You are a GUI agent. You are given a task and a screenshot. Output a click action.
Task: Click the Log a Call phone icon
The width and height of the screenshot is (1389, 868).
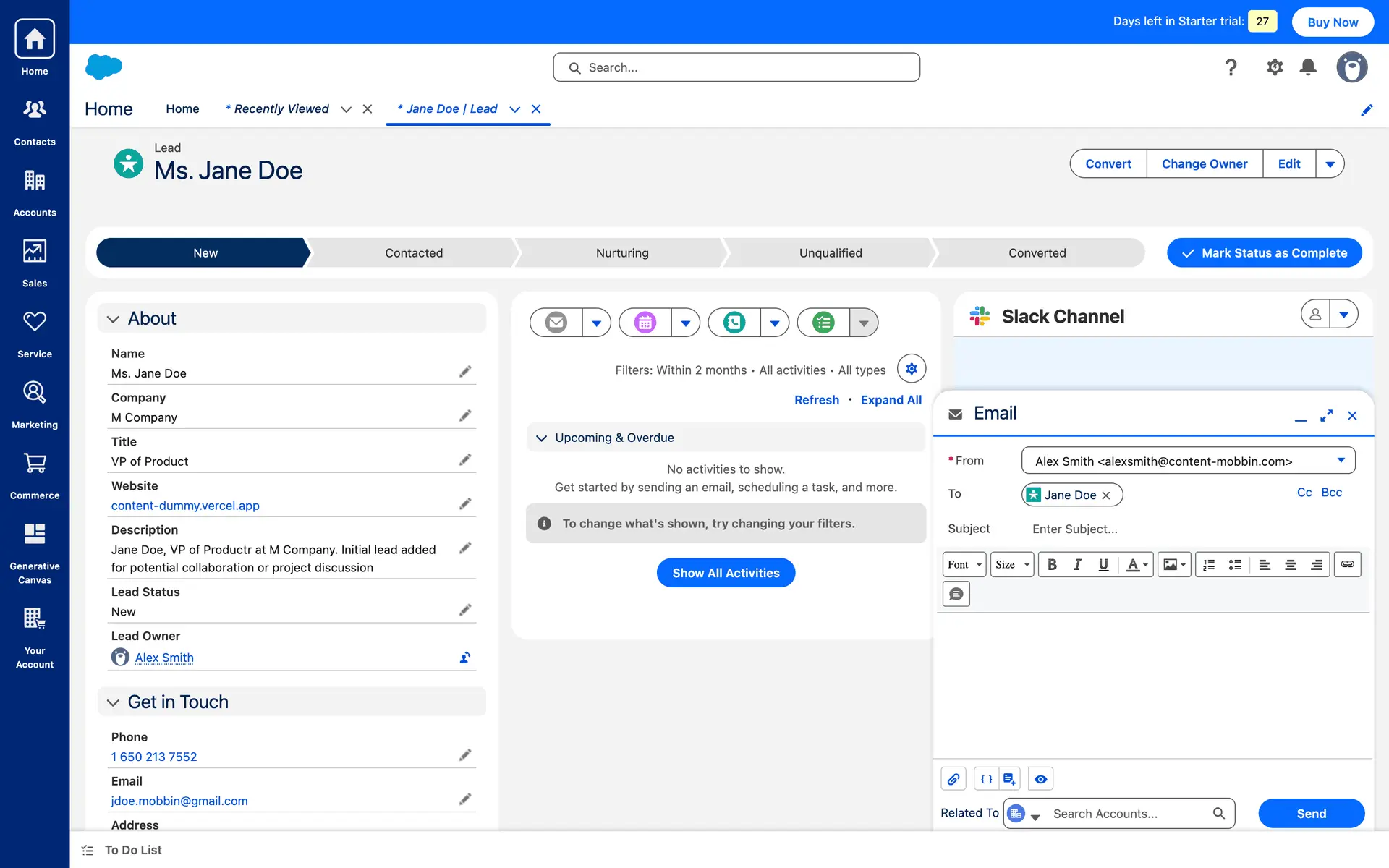[x=734, y=323]
